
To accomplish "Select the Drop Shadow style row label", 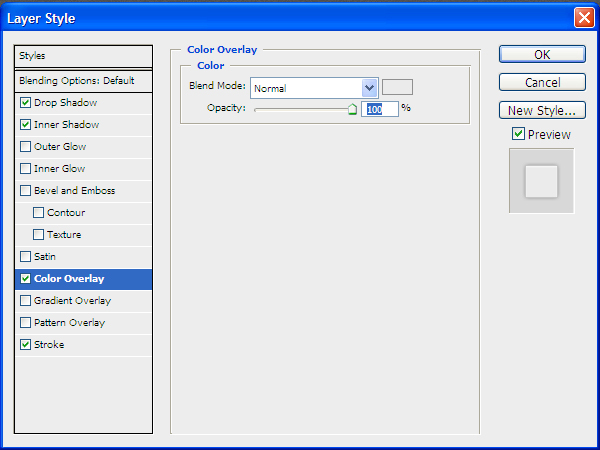I will [x=65, y=103].
